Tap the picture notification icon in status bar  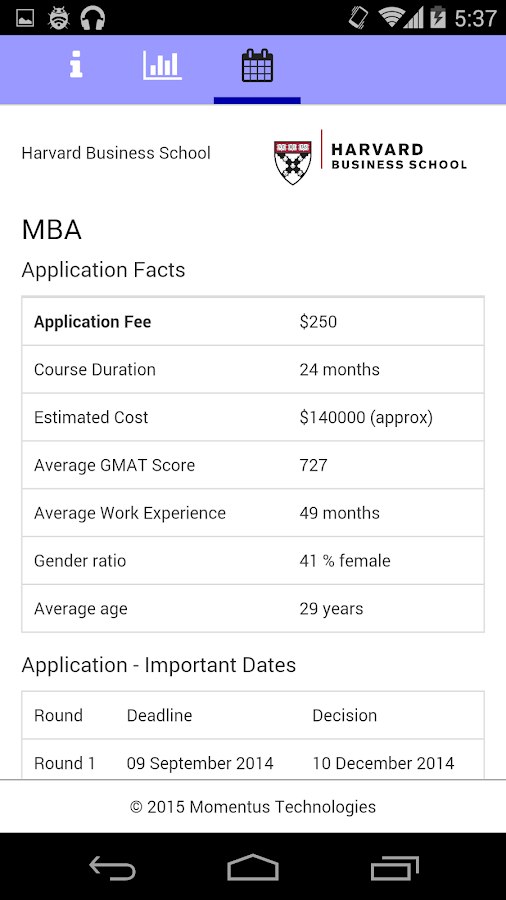pyautogui.click(x=25, y=18)
